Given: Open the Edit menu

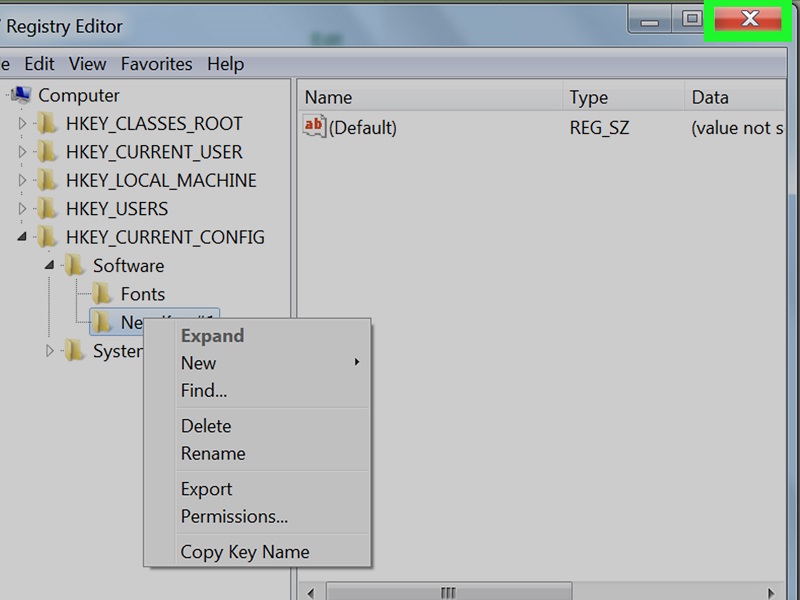Looking at the screenshot, I should click(39, 64).
